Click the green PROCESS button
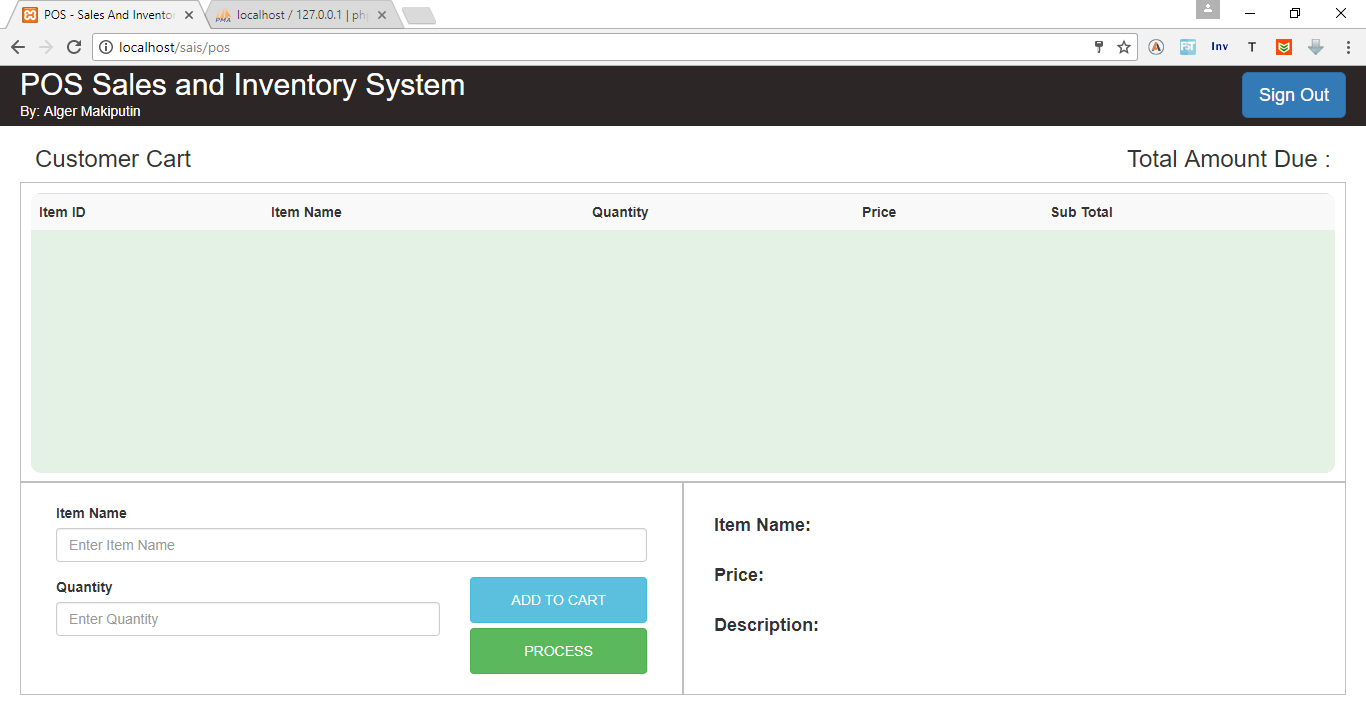Screen dimensions: 1366x728 (558, 651)
